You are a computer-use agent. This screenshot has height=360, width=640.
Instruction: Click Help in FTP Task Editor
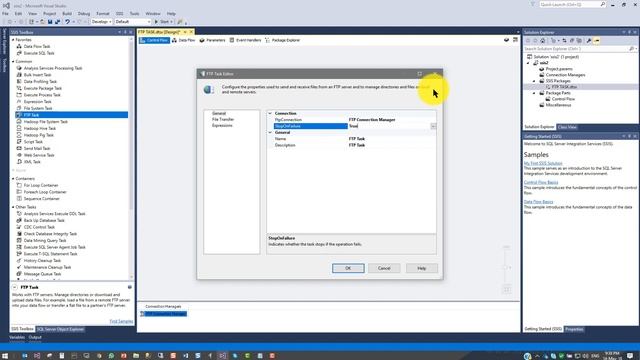(422, 268)
